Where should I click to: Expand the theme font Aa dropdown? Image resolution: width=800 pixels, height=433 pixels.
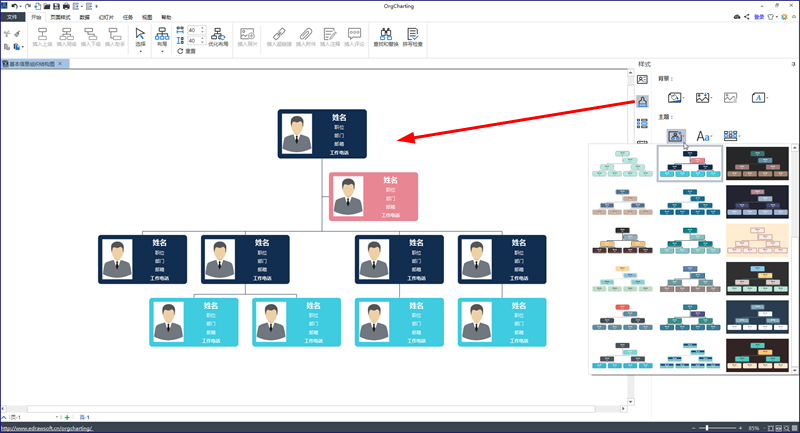(704, 136)
